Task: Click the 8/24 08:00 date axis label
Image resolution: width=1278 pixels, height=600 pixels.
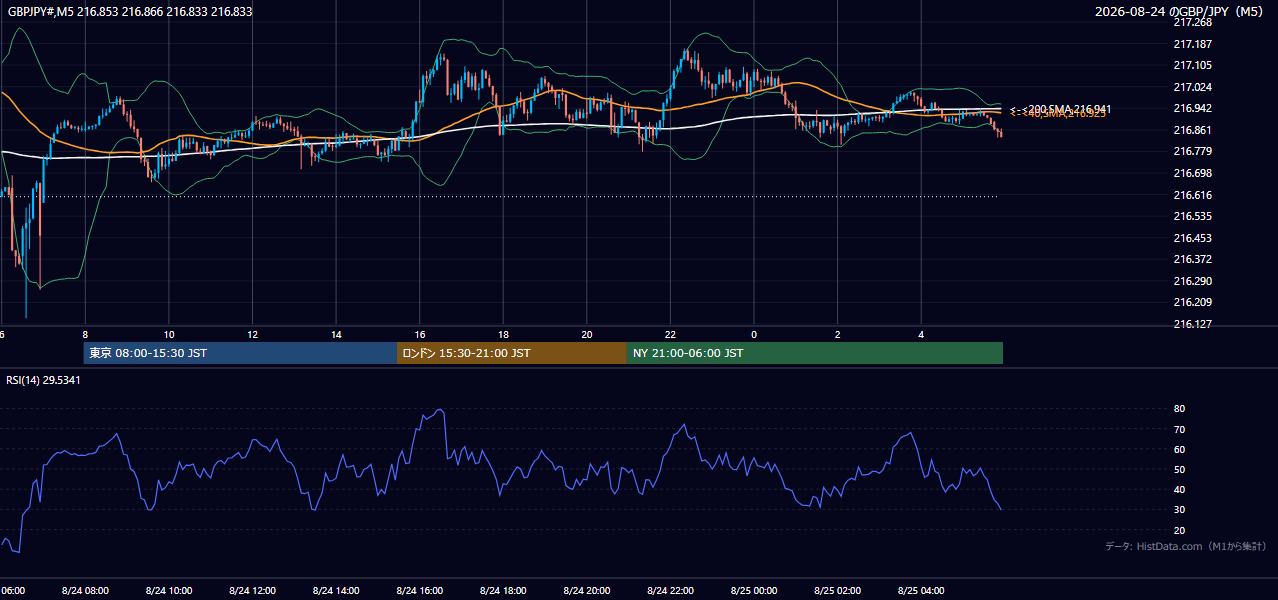Action: tap(85, 591)
